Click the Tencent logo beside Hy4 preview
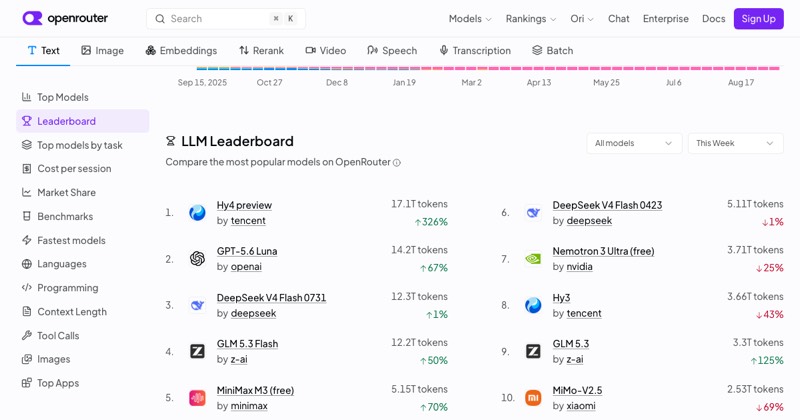 point(197,212)
